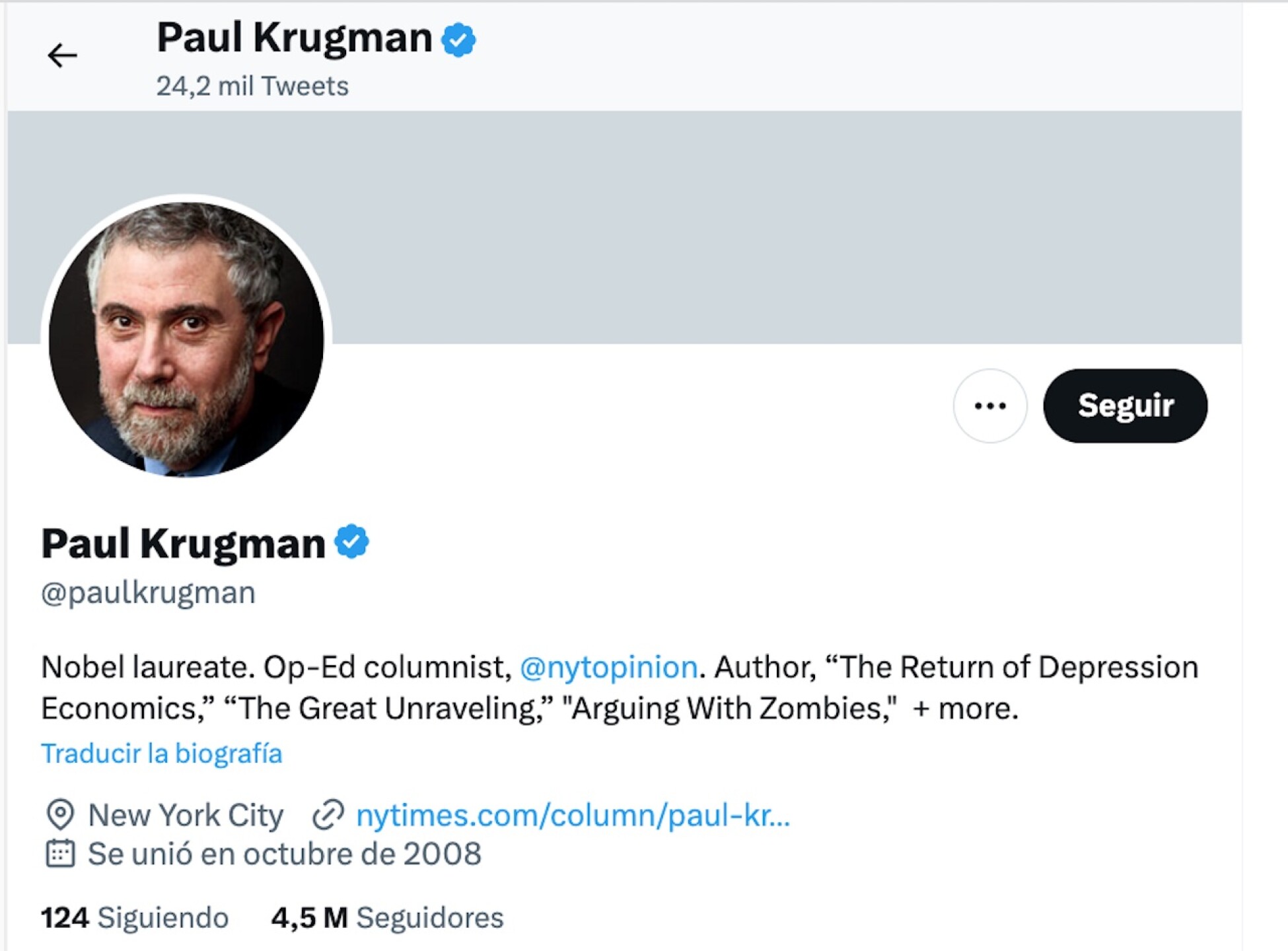Open the gray header banner image
This screenshot has height=951, width=1288.
point(727,225)
